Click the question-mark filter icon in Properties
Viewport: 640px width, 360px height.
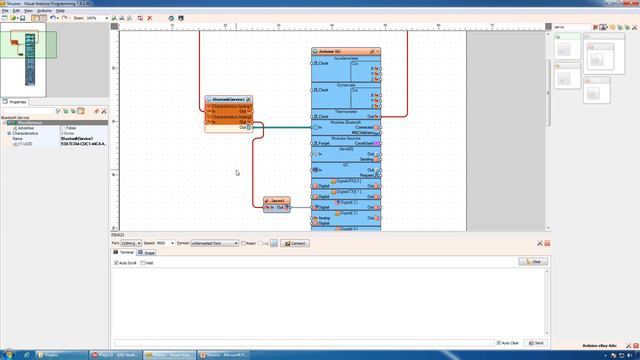click(x=58, y=111)
